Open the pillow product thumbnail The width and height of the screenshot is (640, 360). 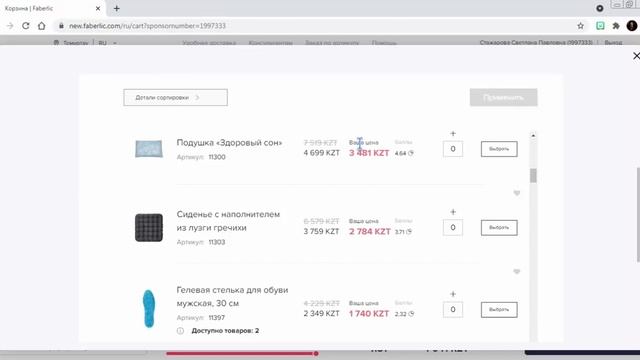[149, 149]
